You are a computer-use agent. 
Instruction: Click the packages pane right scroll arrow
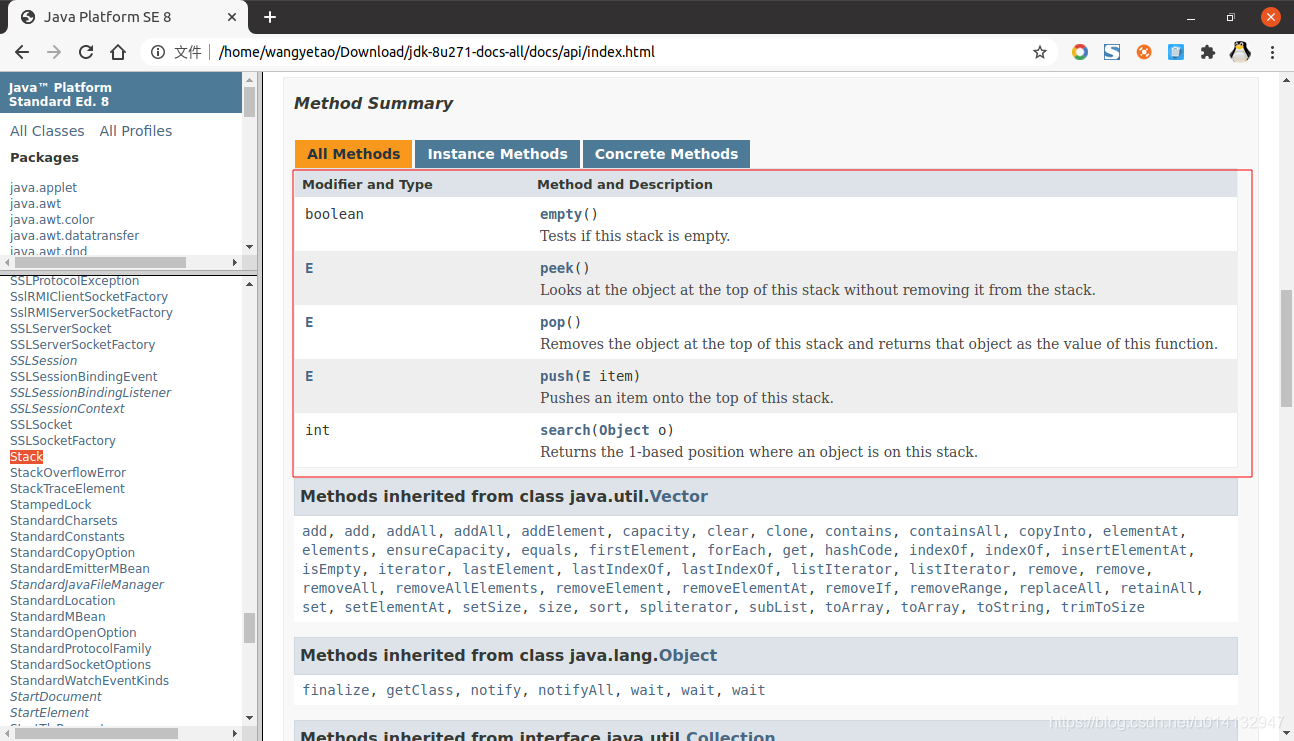[235, 262]
